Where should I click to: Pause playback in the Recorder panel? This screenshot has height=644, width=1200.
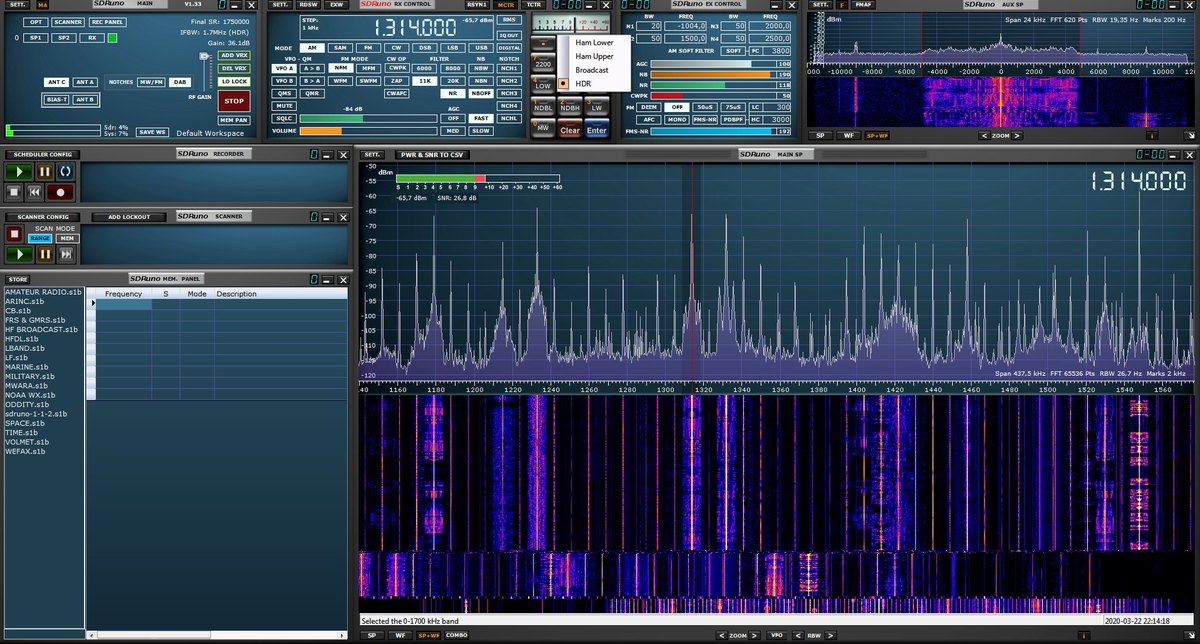click(x=45, y=172)
